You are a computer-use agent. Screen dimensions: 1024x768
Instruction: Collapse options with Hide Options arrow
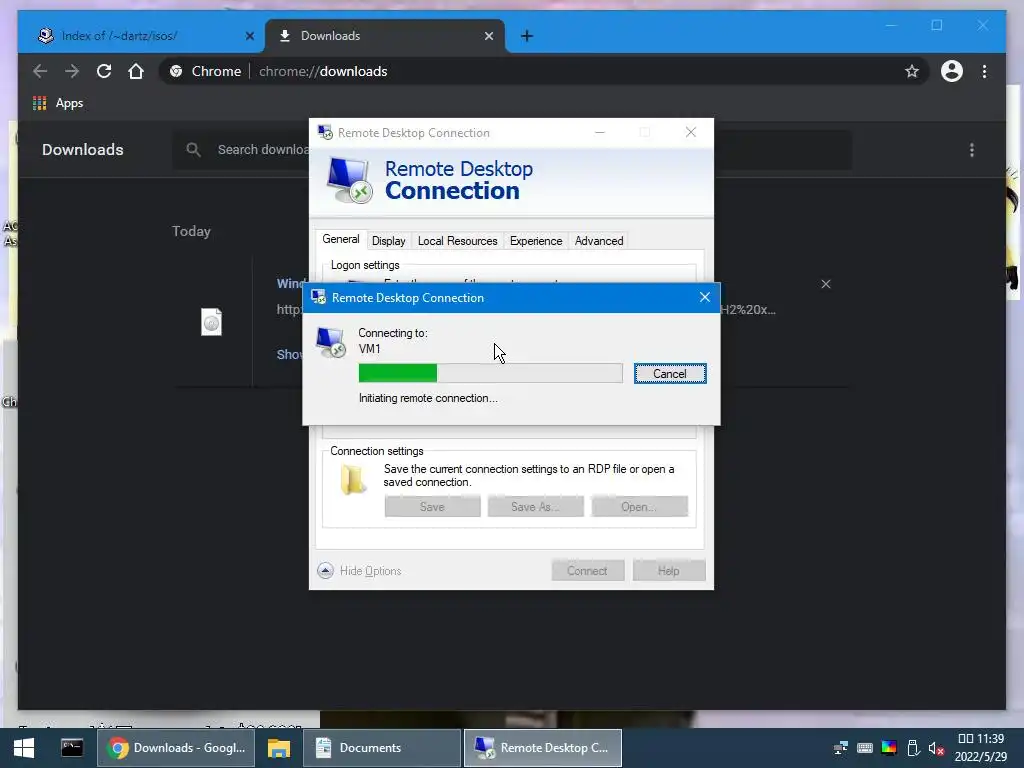click(x=325, y=571)
